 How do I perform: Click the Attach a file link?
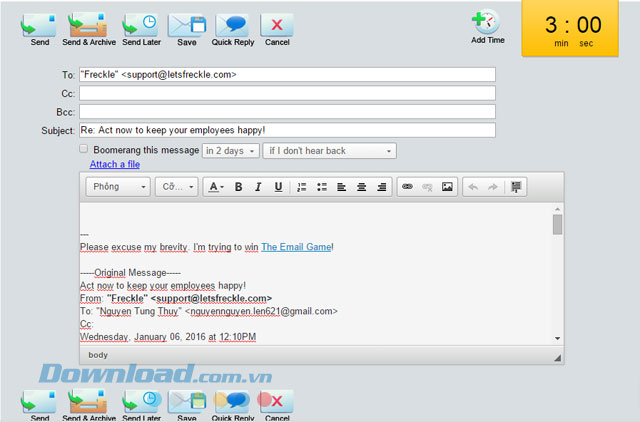(x=115, y=164)
